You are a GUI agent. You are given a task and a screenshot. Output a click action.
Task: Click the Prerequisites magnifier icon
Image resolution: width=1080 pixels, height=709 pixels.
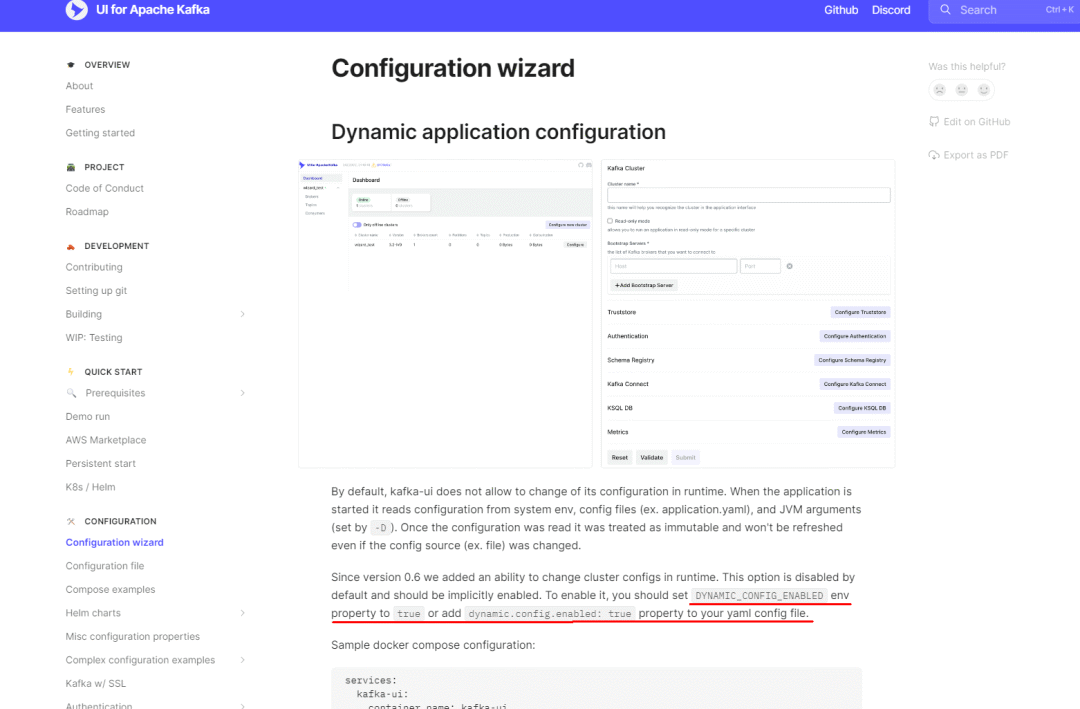point(71,393)
